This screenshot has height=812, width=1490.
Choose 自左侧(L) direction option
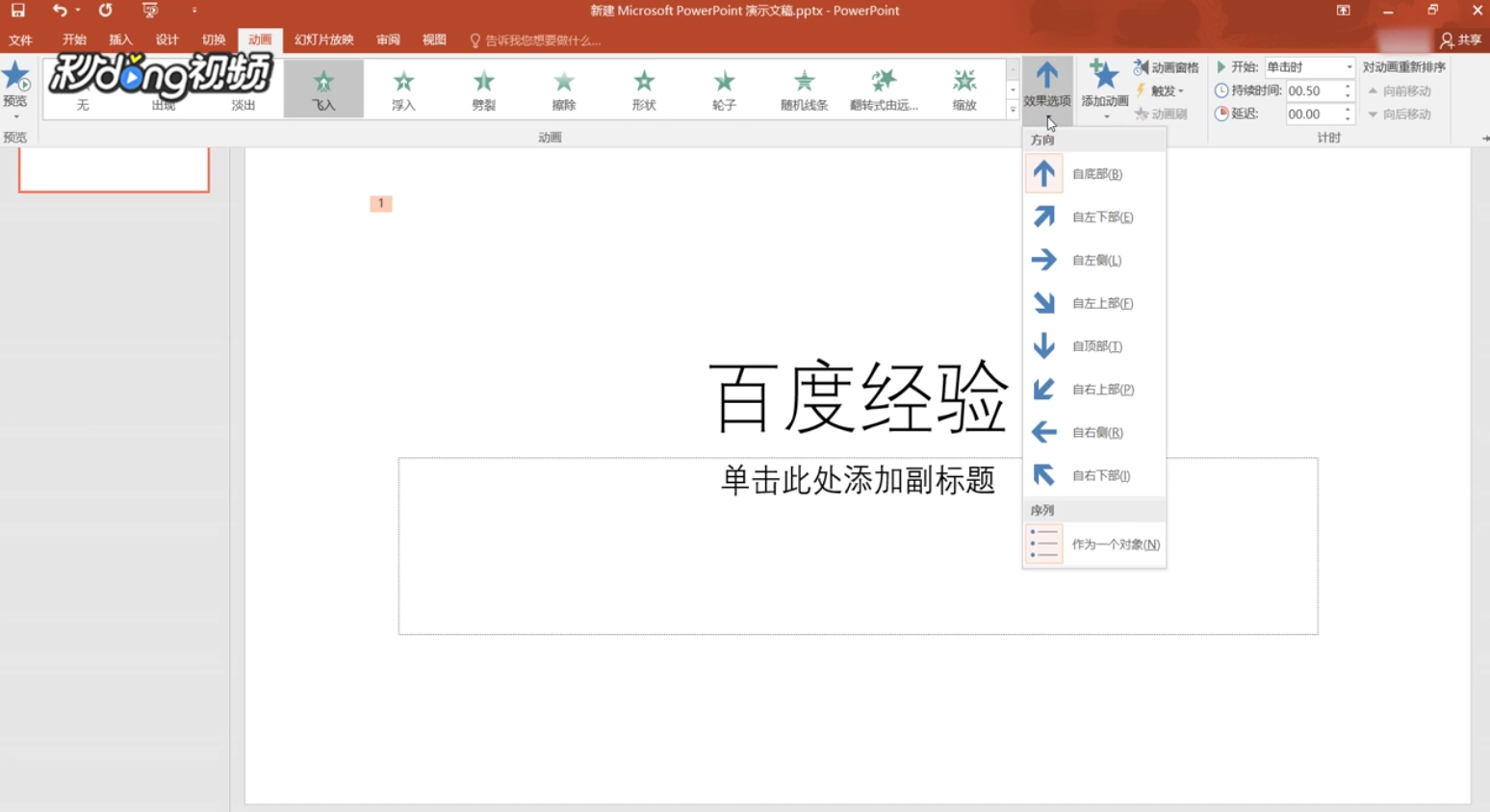pyautogui.click(x=1094, y=260)
